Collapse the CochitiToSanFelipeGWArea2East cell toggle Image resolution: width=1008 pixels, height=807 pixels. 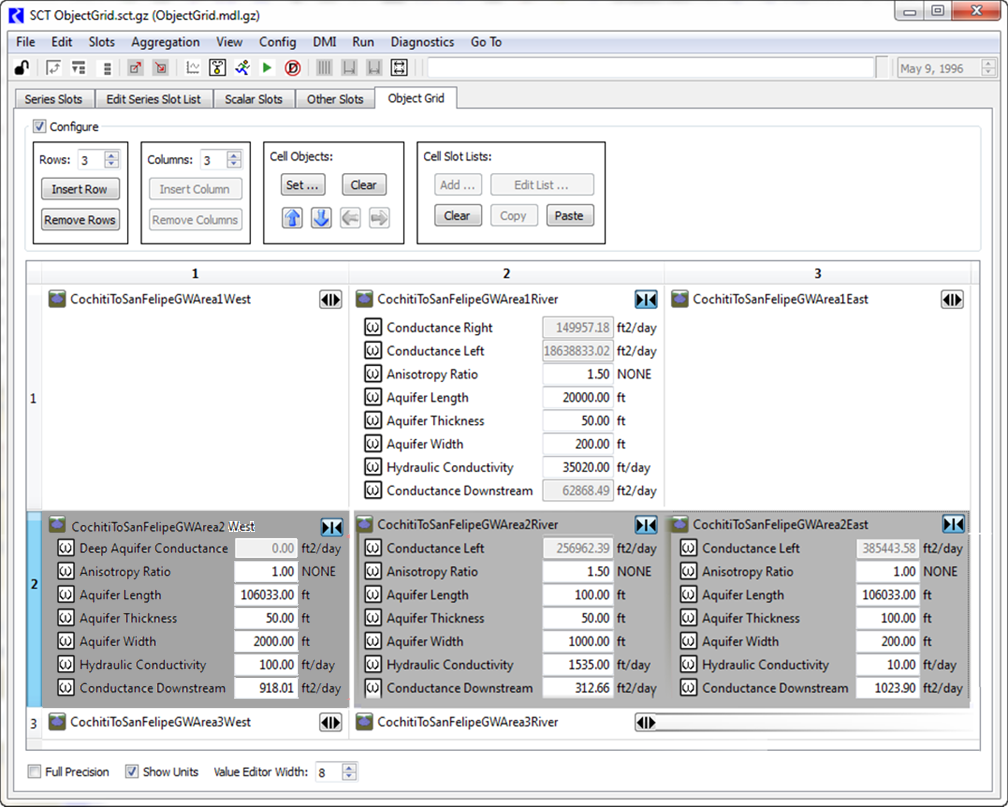953,525
